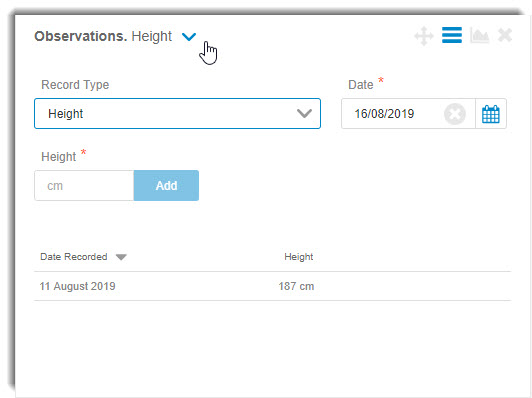Image resolution: width=532 pixels, height=398 pixels.
Task: Select the move panel crosshair icon
Action: (x=424, y=36)
